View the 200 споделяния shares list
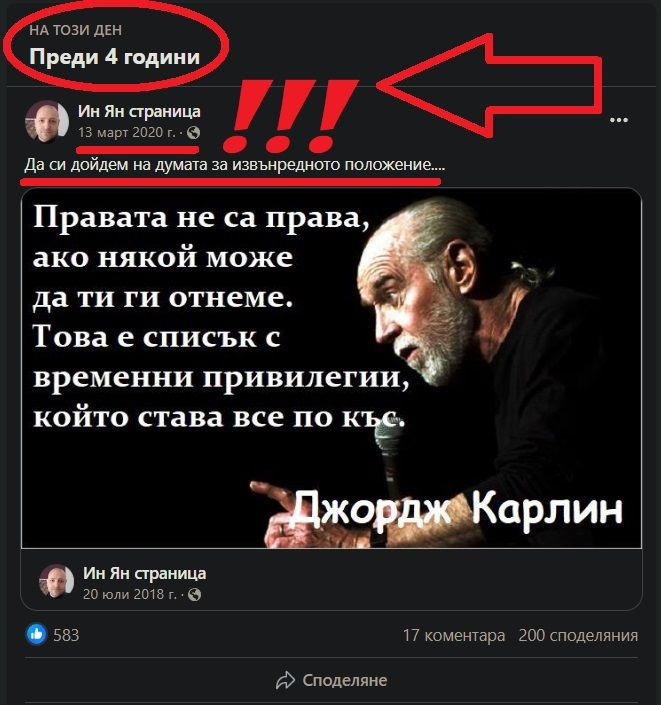Image resolution: width=661 pixels, height=705 pixels. (x=578, y=635)
